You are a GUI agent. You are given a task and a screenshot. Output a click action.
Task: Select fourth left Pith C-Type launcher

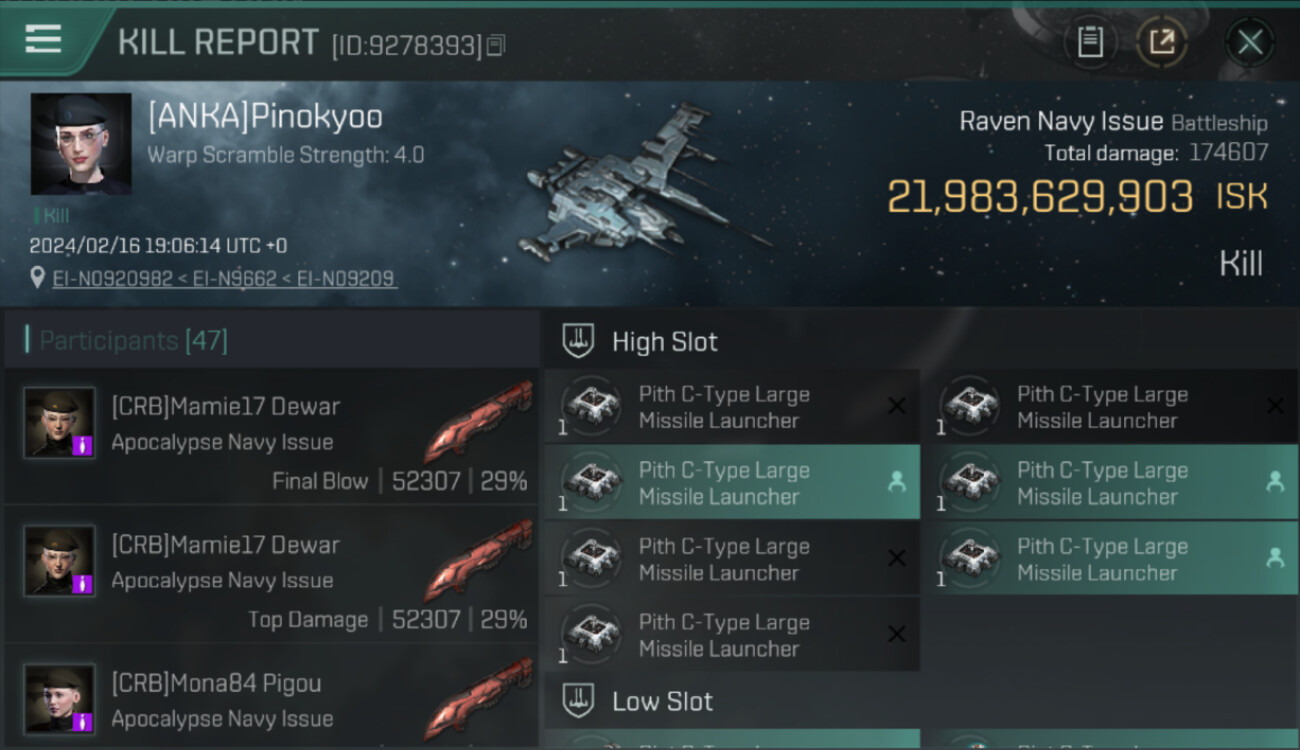(732, 634)
